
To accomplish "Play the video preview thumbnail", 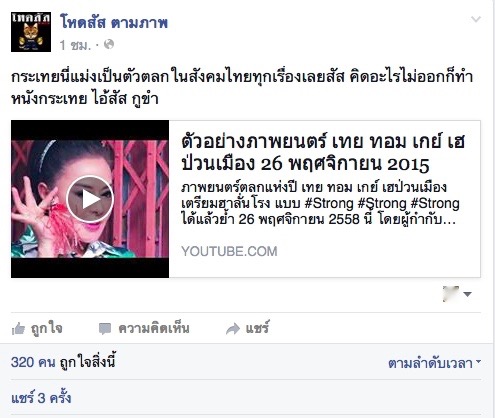I will [x=90, y=199].
